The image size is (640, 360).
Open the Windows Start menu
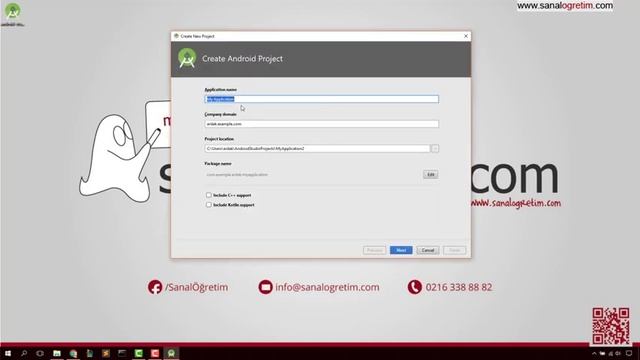point(8,353)
